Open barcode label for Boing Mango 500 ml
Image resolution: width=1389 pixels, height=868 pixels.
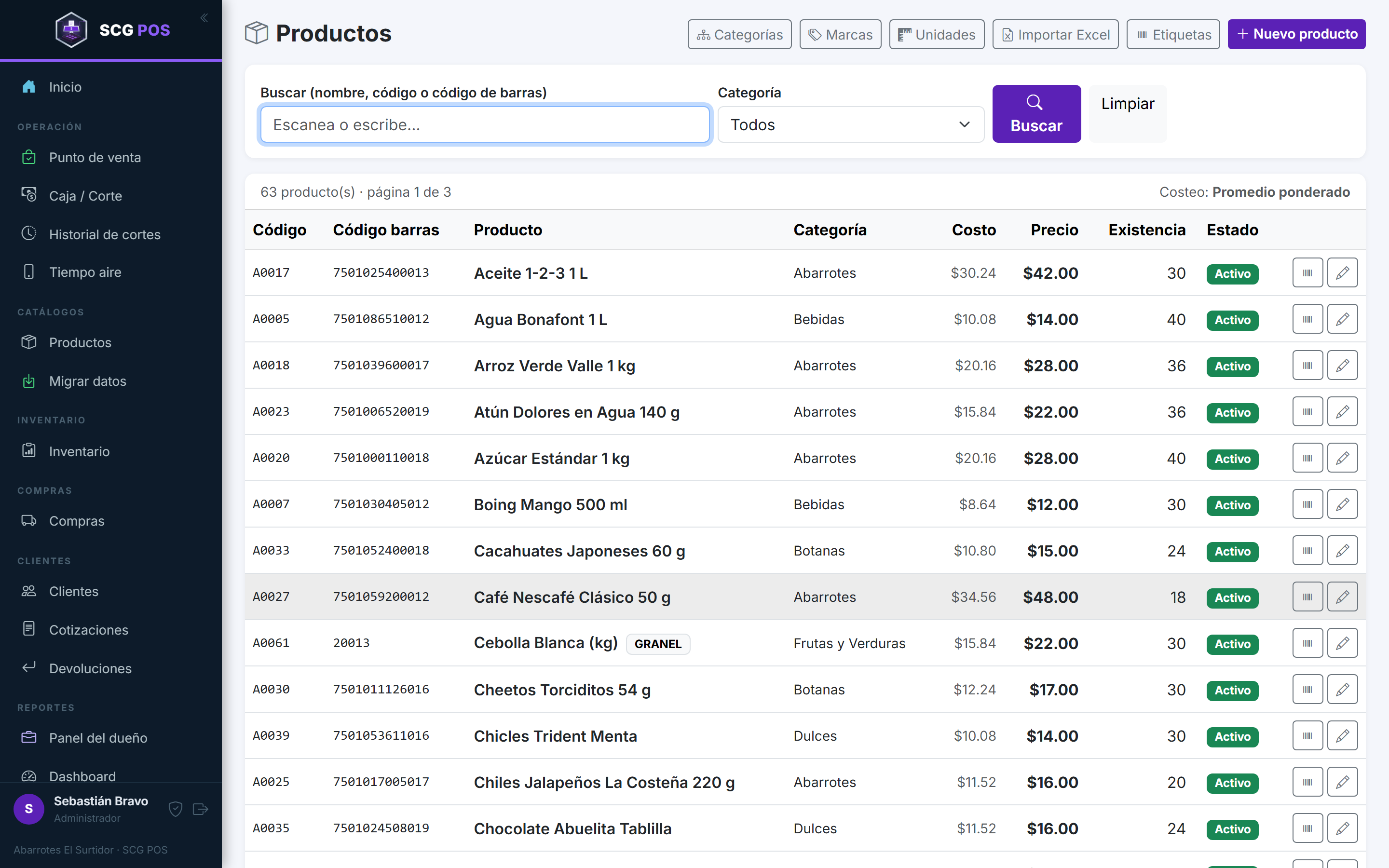click(1307, 504)
